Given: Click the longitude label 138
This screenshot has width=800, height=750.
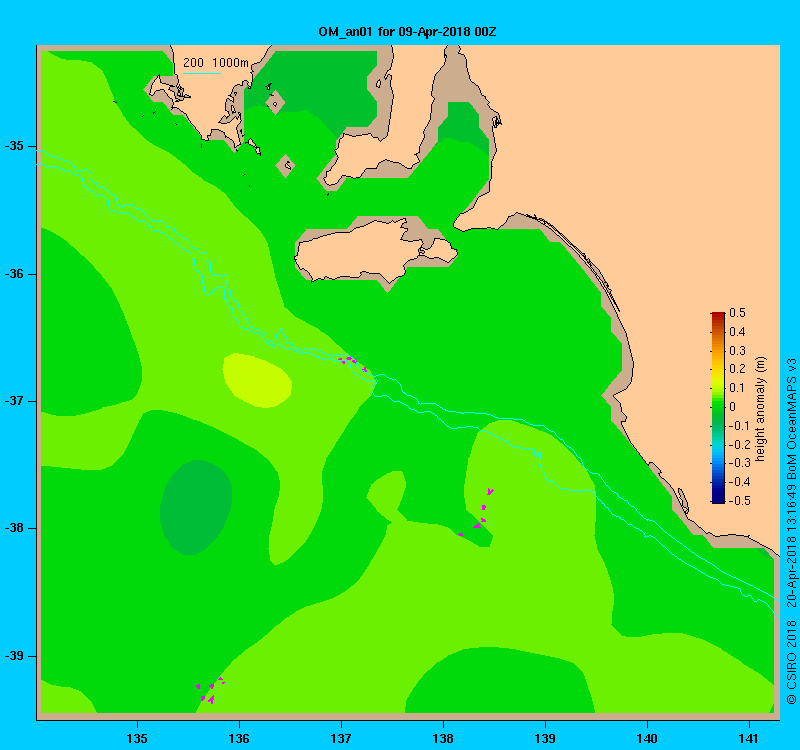Looking at the screenshot, I should pos(443,738).
